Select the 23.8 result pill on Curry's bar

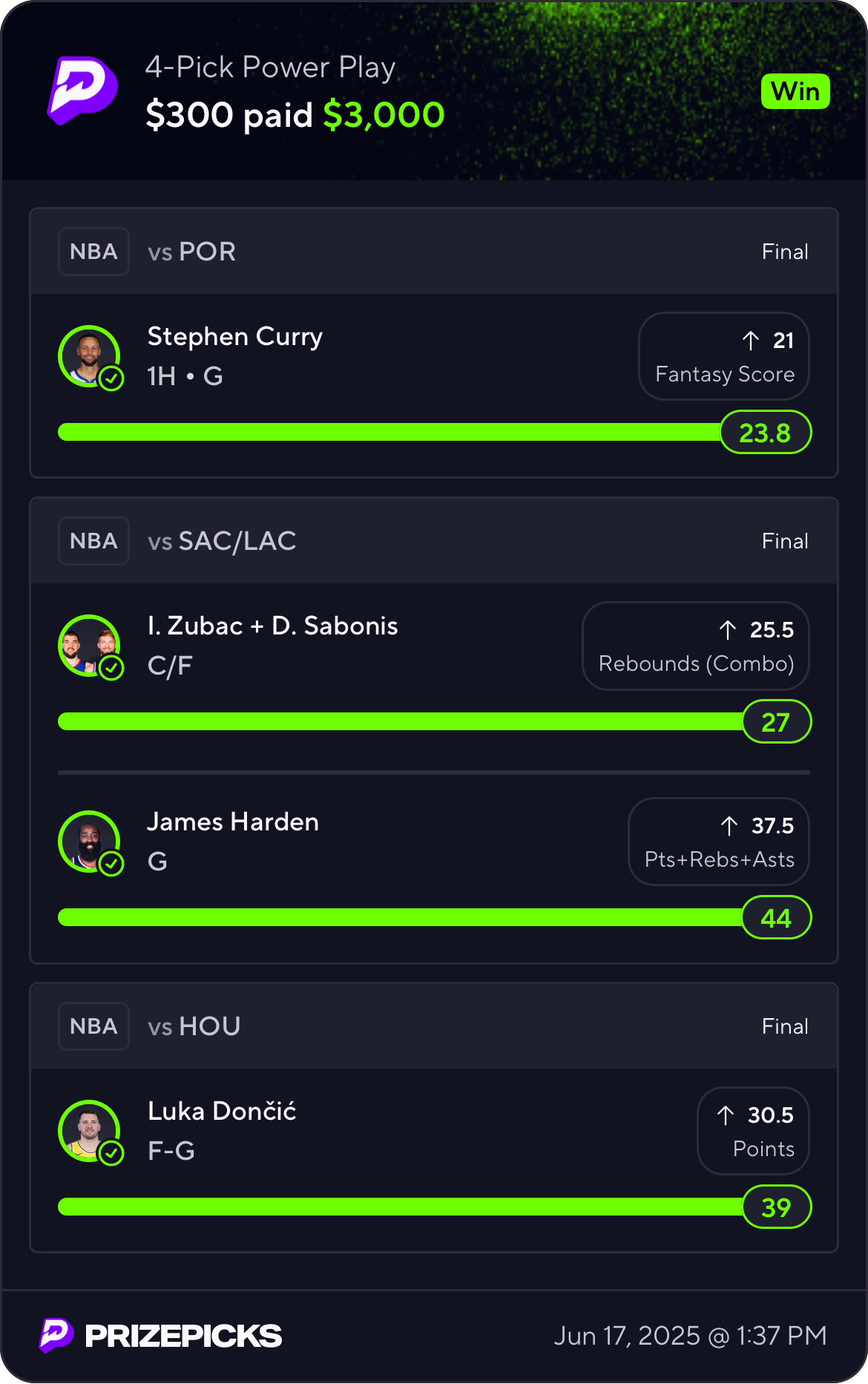coord(766,432)
